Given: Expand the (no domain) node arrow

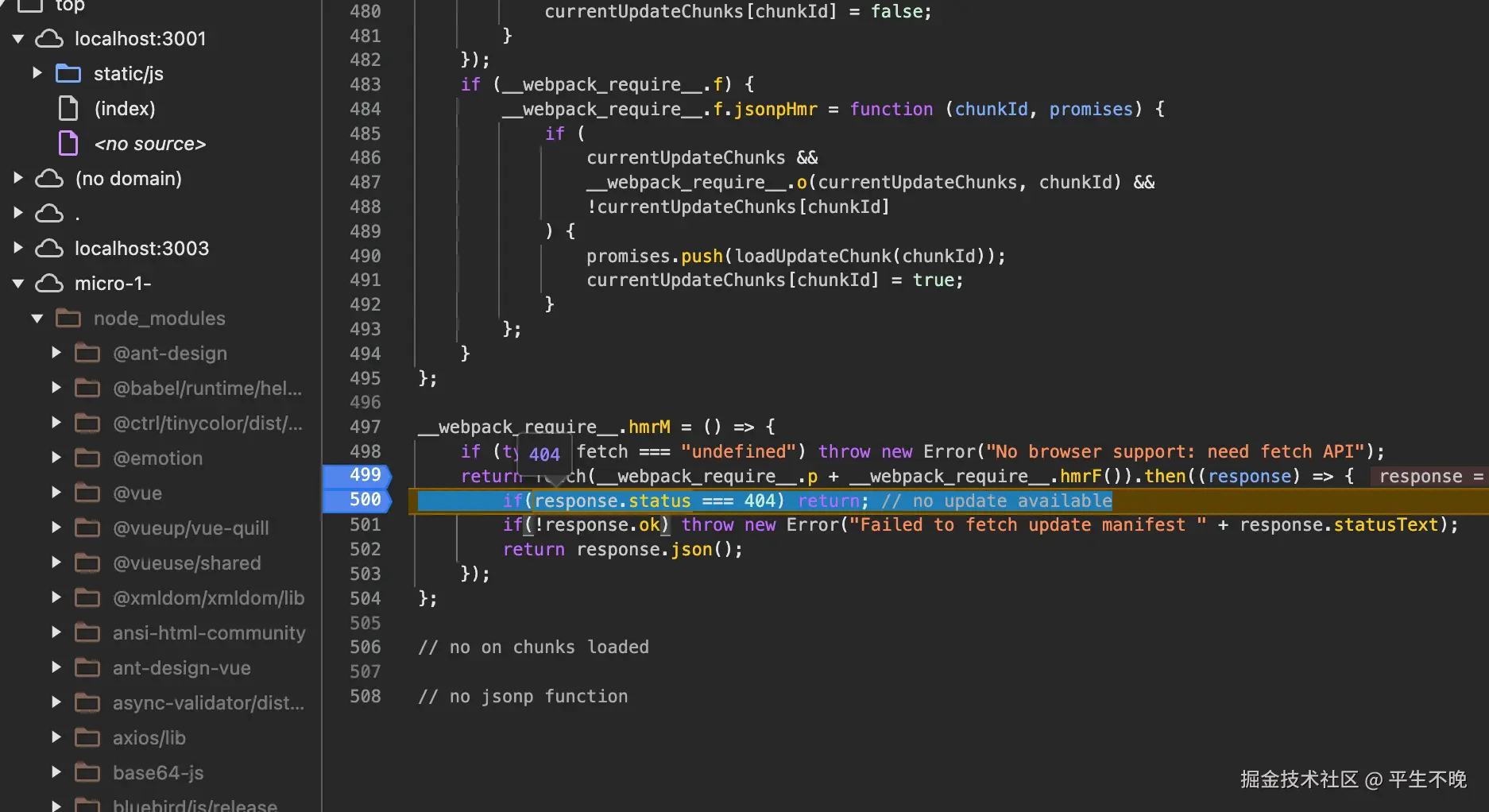Looking at the screenshot, I should click(17, 178).
